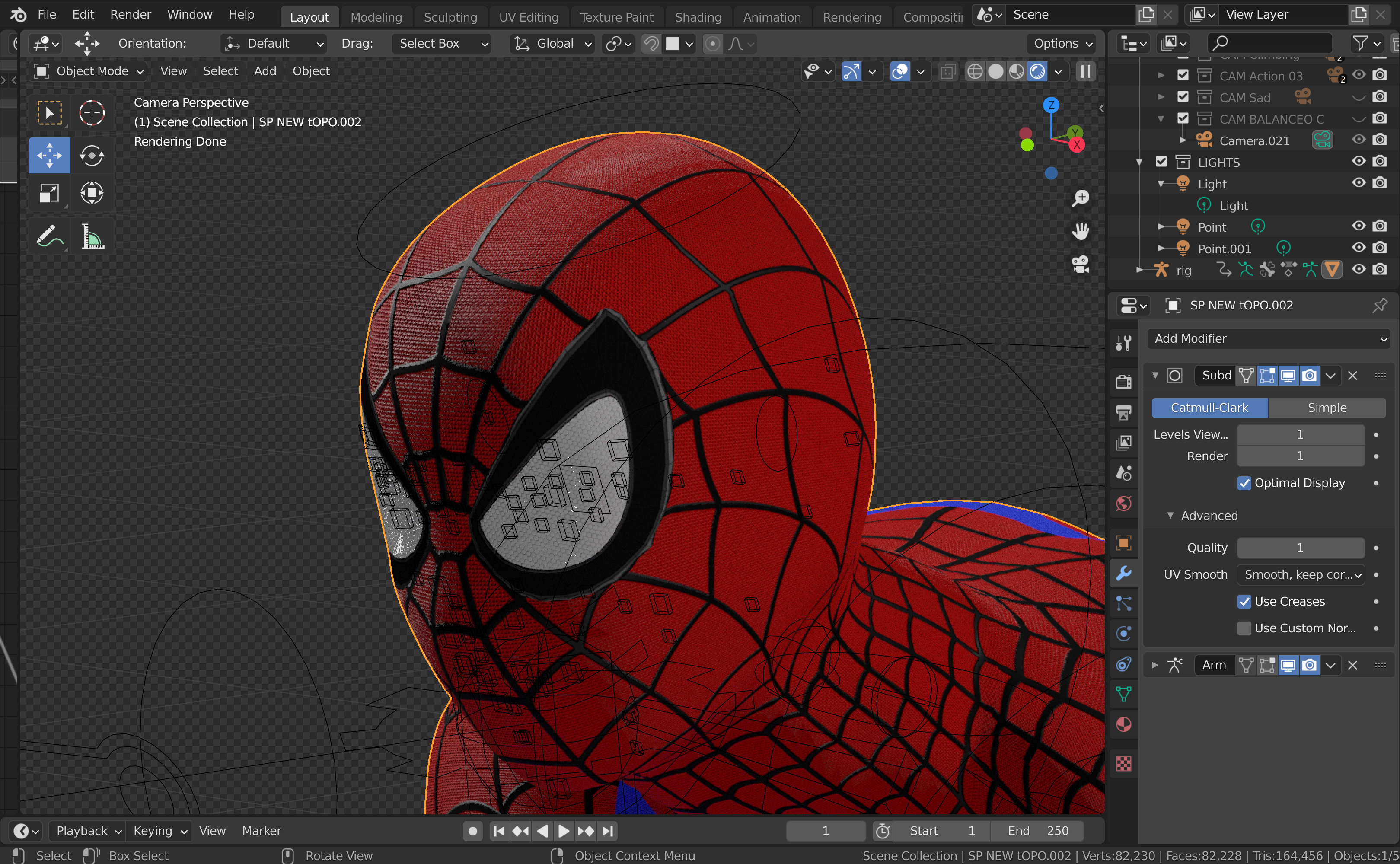Activate the Annotate pencil tool
Screen dimensions: 1400x864
click(x=49, y=236)
